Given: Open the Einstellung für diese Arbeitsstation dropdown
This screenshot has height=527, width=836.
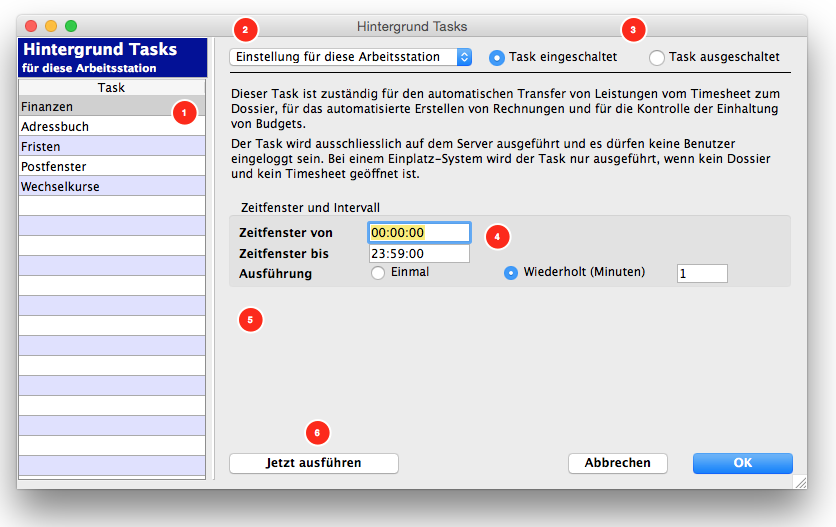Looking at the screenshot, I should (351, 57).
